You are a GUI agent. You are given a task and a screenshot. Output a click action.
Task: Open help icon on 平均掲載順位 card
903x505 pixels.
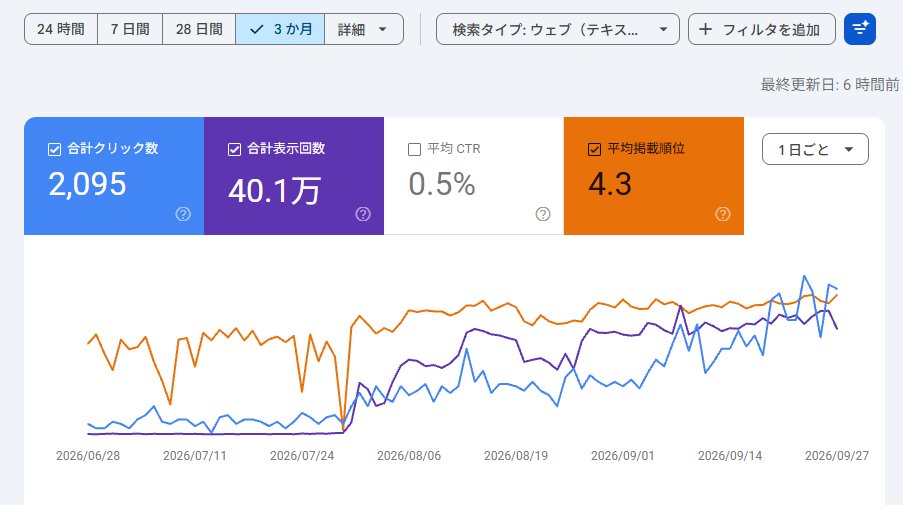click(x=723, y=214)
